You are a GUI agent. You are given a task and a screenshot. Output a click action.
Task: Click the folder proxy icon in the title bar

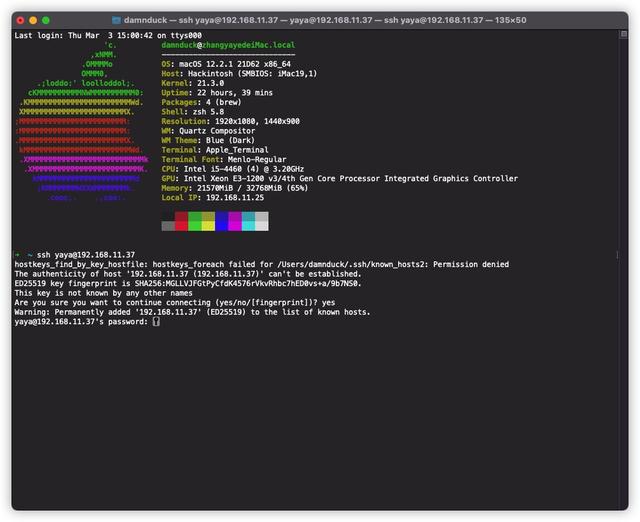click(116, 20)
